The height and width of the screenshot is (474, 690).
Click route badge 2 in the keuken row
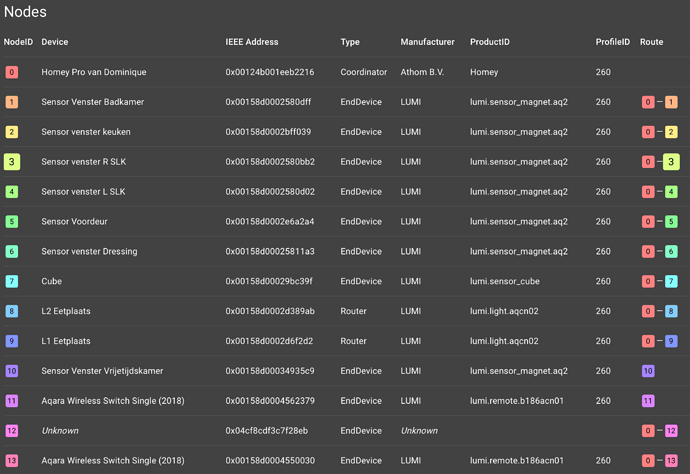[671, 132]
